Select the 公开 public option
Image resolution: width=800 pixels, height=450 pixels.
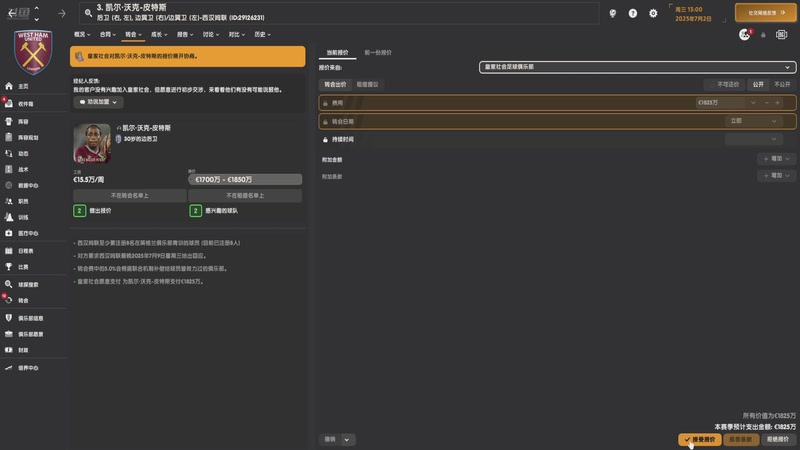coord(758,85)
